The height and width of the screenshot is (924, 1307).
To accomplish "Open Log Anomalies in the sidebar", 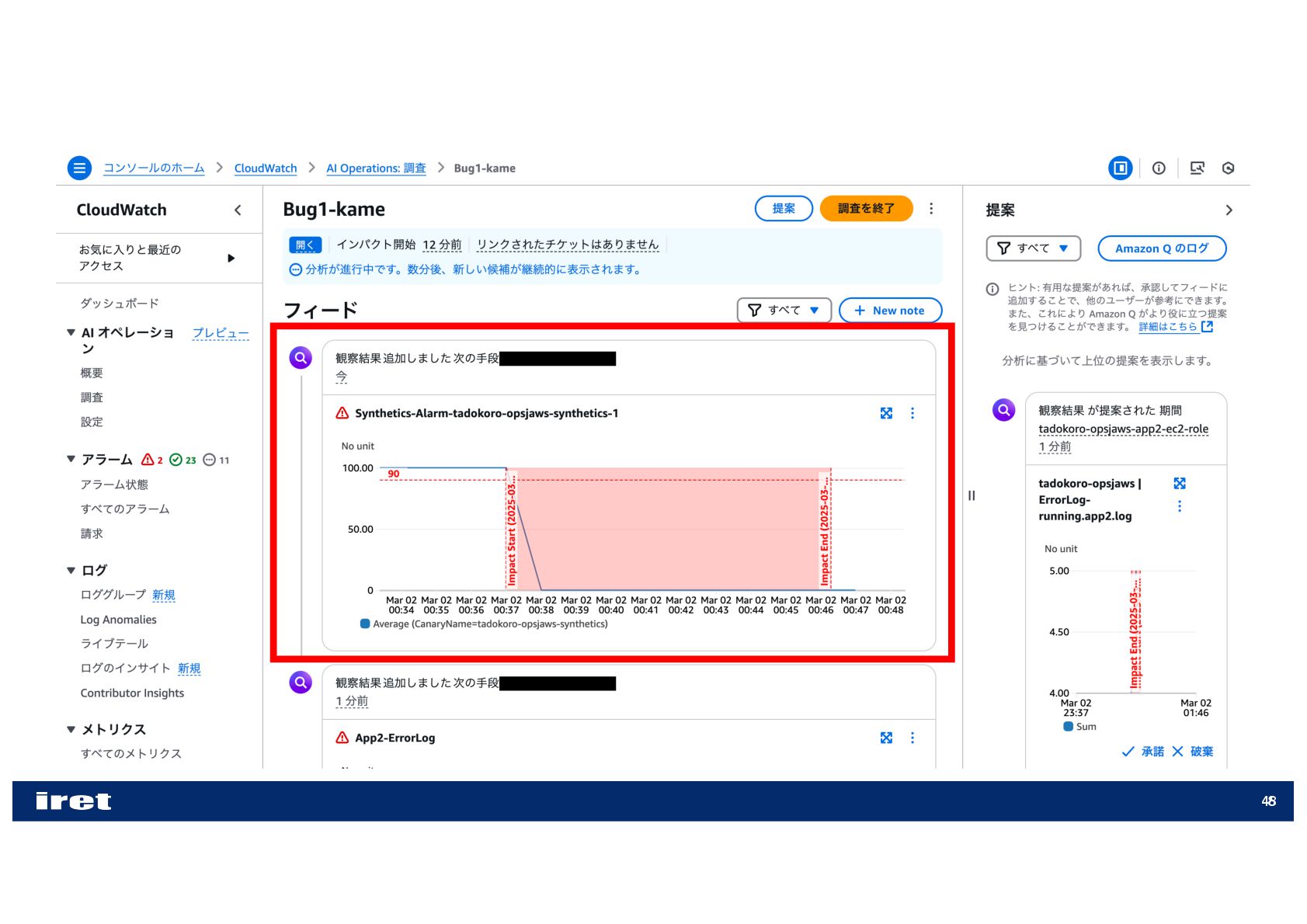I will click(118, 619).
